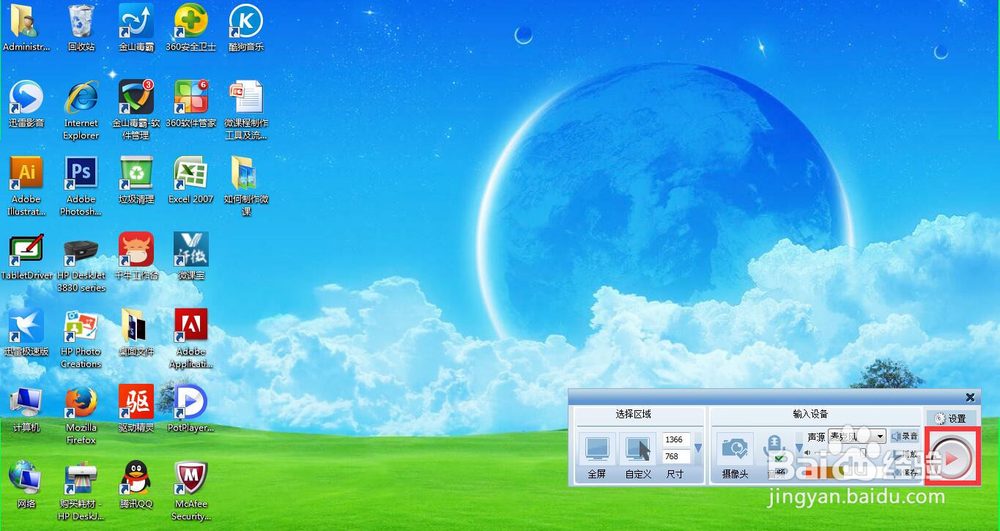The height and width of the screenshot is (531, 1000).
Task: Launch 腾讯QQ shortcut
Action: [136, 484]
